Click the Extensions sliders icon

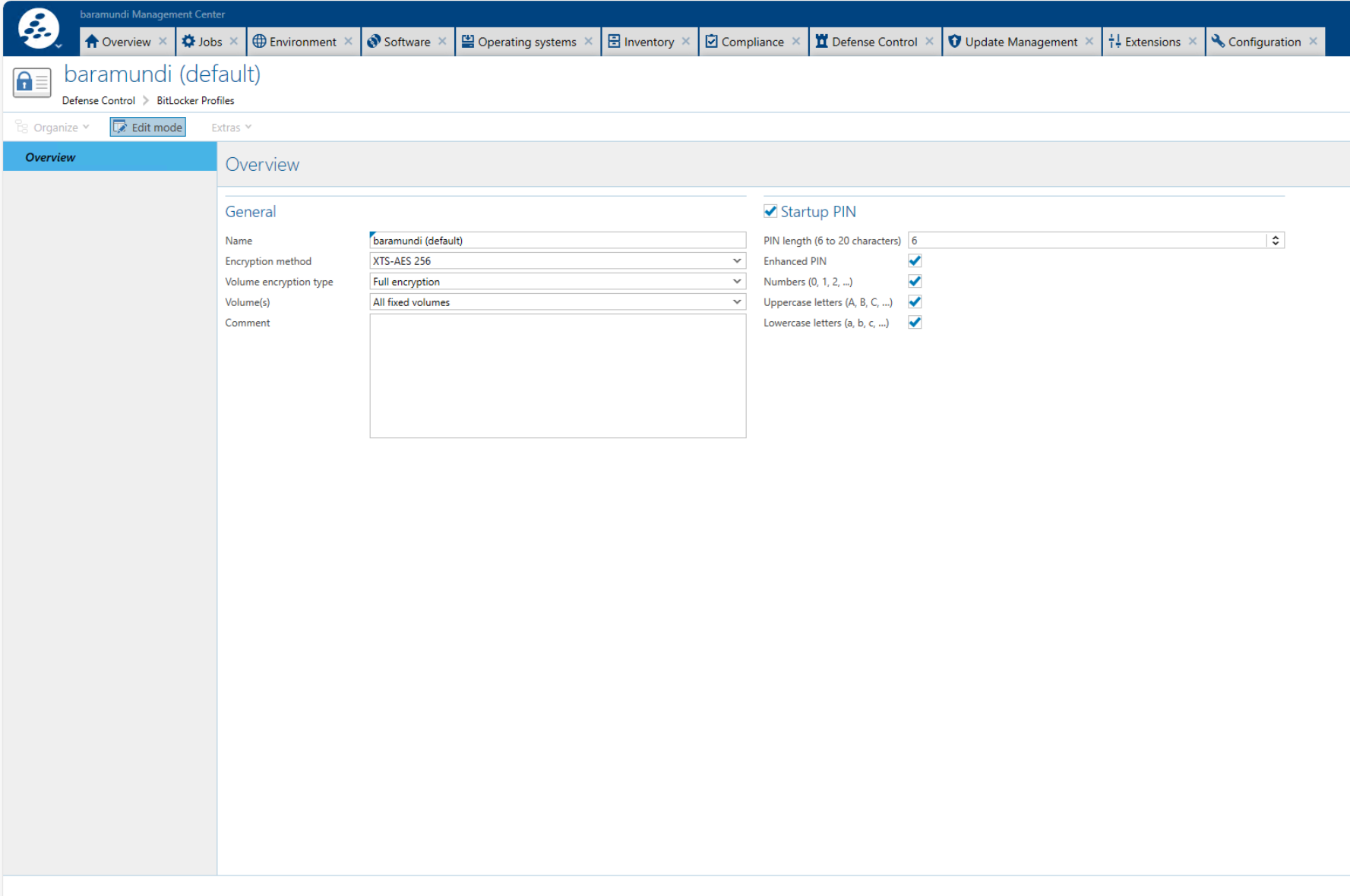coord(1114,42)
